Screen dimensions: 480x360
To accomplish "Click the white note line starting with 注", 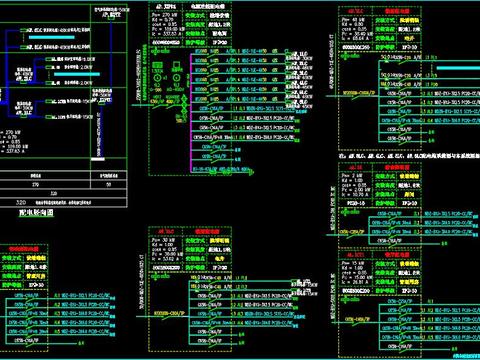I will (x=409, y=156).
